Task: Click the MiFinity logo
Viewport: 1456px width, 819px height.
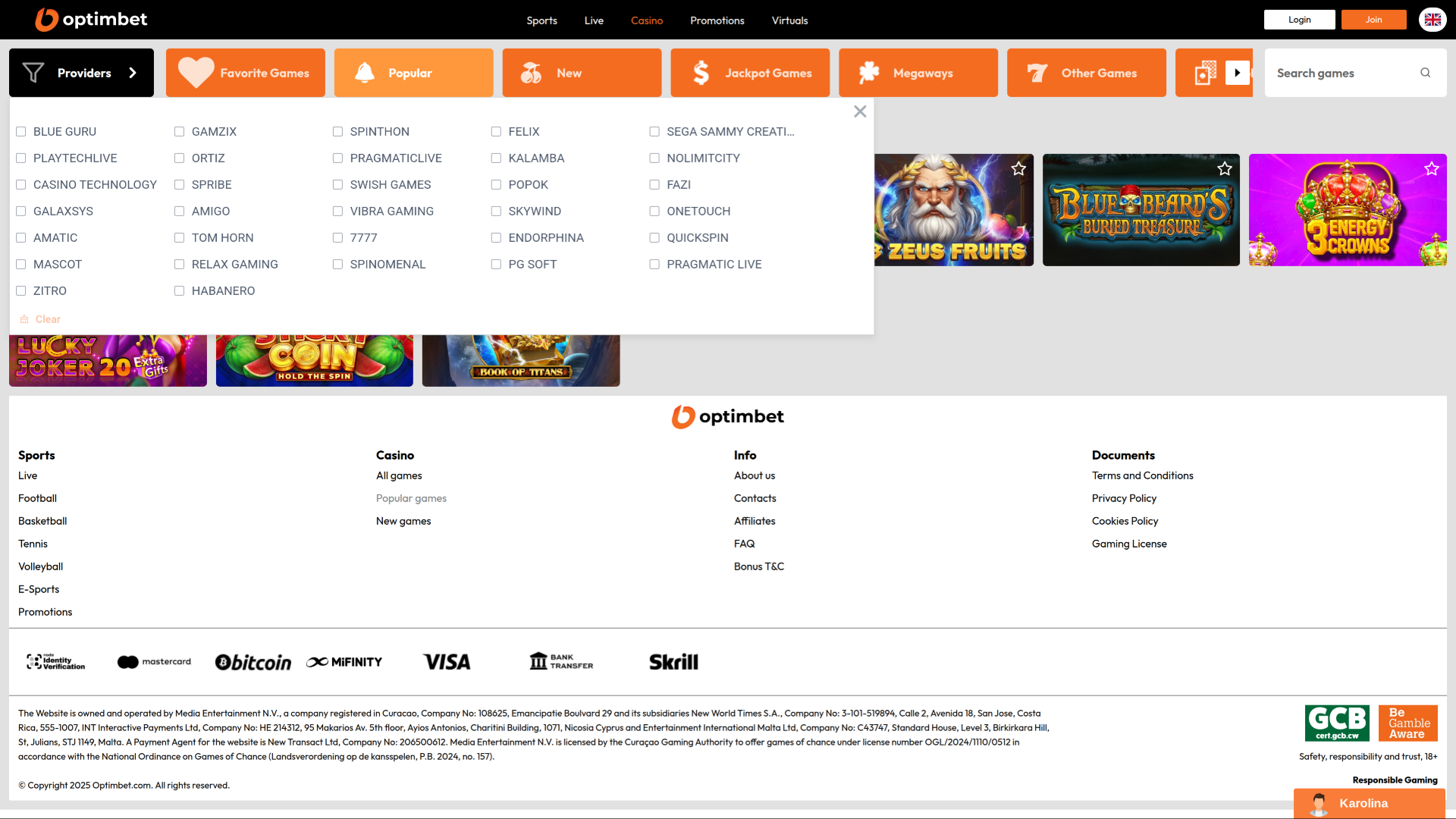Action: click(344, 662)
